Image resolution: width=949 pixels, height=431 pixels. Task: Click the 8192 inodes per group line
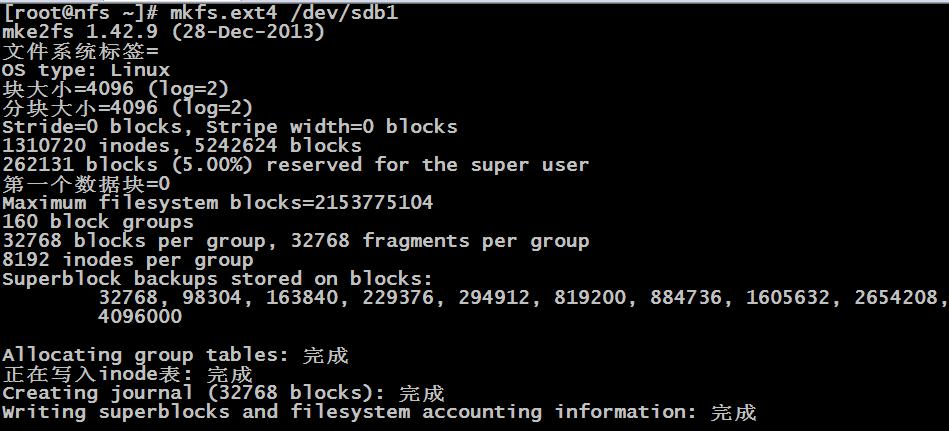128,260
